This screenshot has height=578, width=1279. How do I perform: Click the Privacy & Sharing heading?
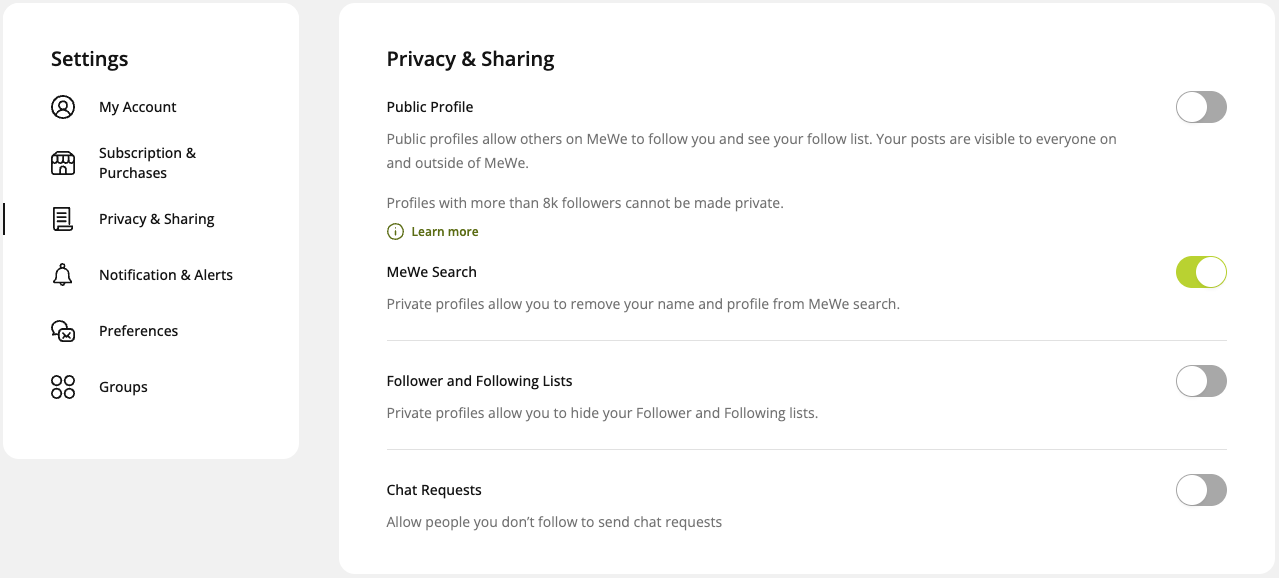click(471, 59)
